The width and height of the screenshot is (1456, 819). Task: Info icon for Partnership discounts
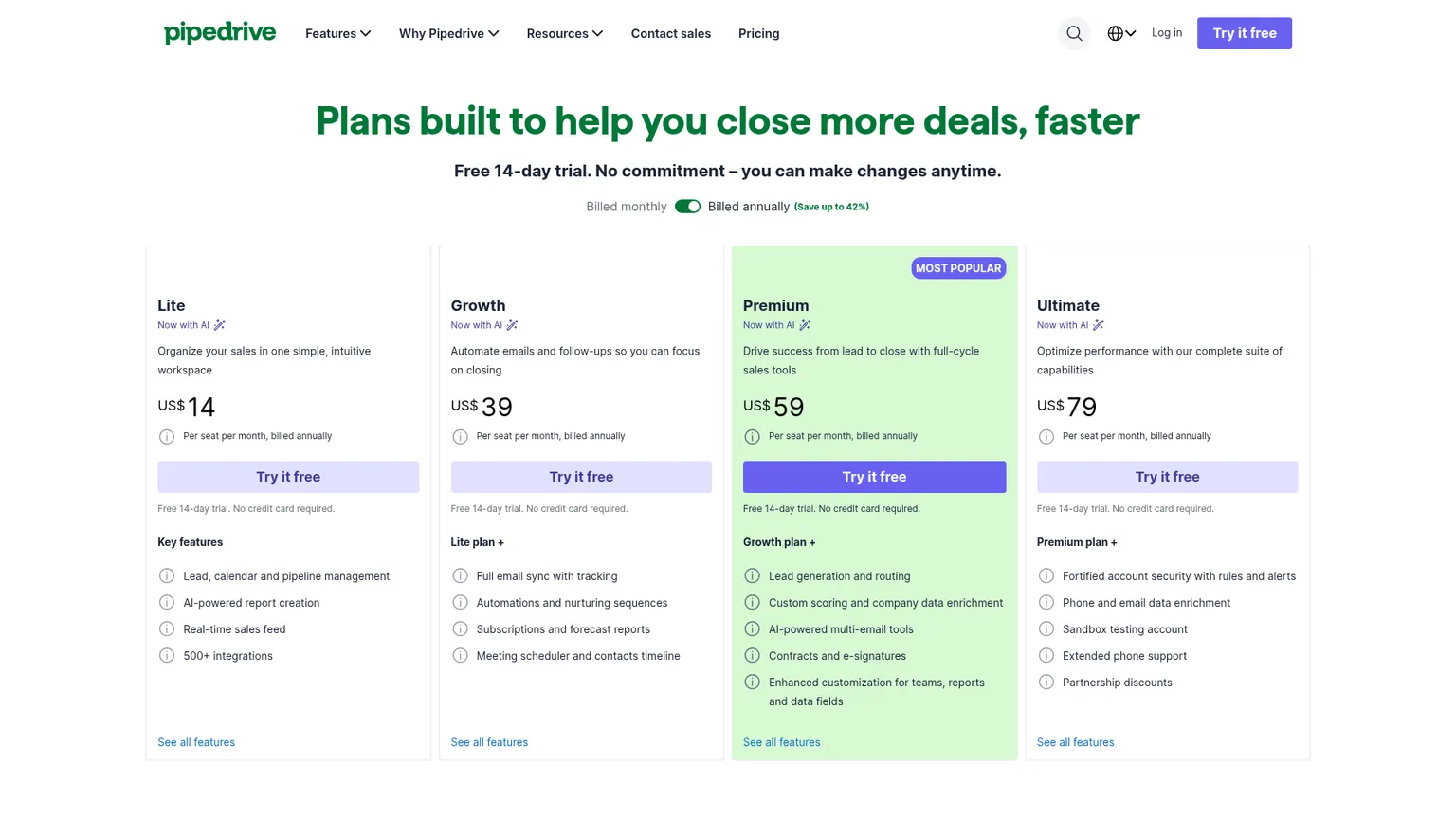(1046, 682)
